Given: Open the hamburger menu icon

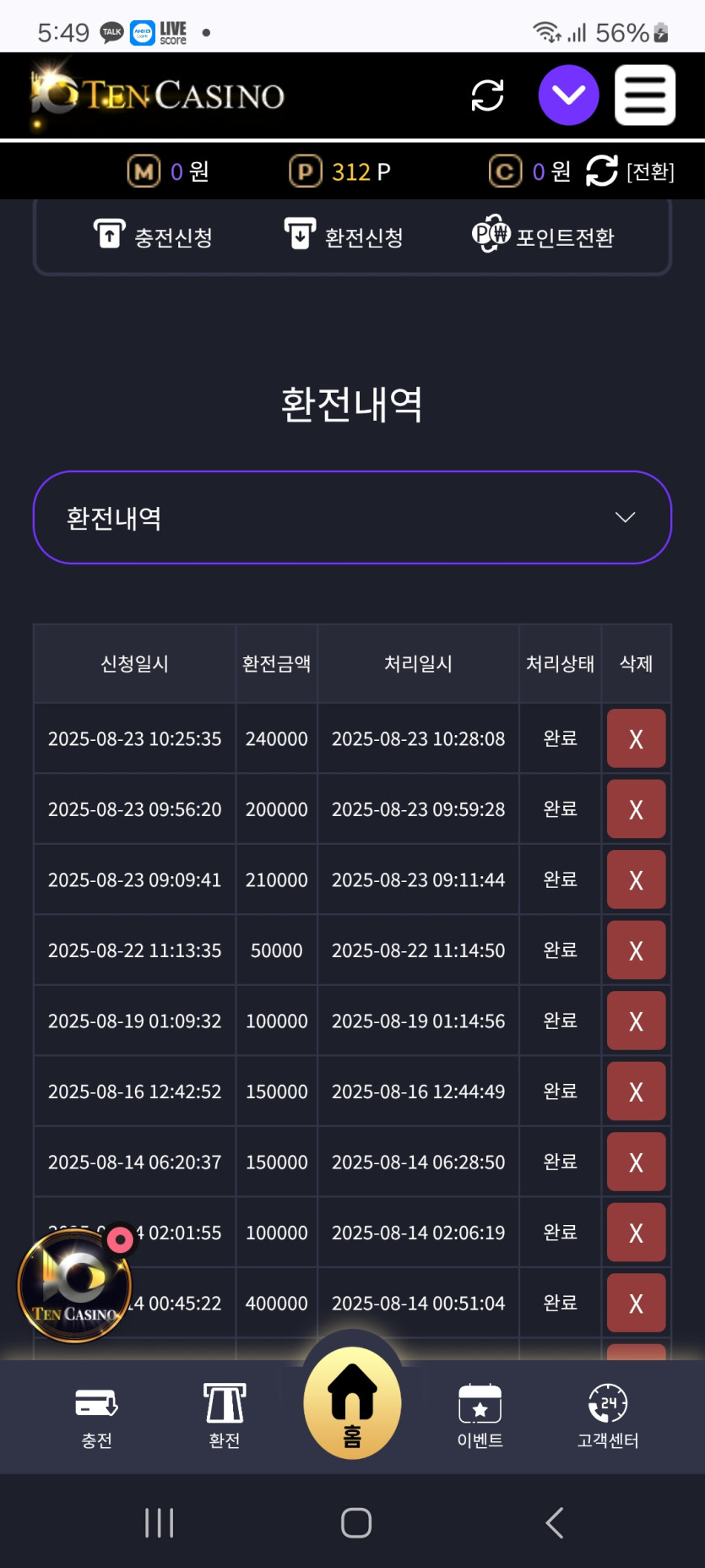Looking at the screenshot, I should pyautogui.click(x=645, y=95).
